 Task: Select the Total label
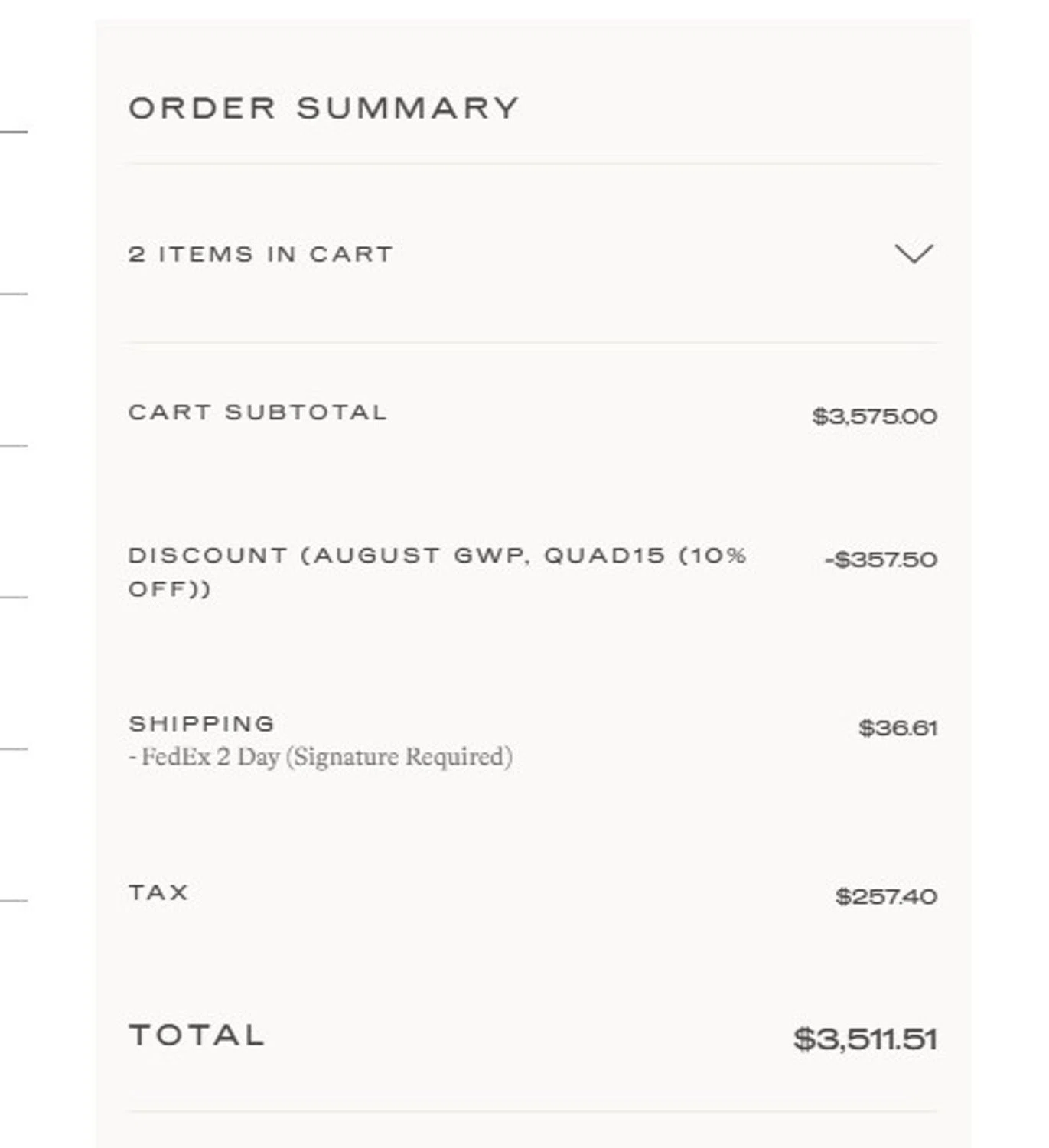coord(197,1035)
